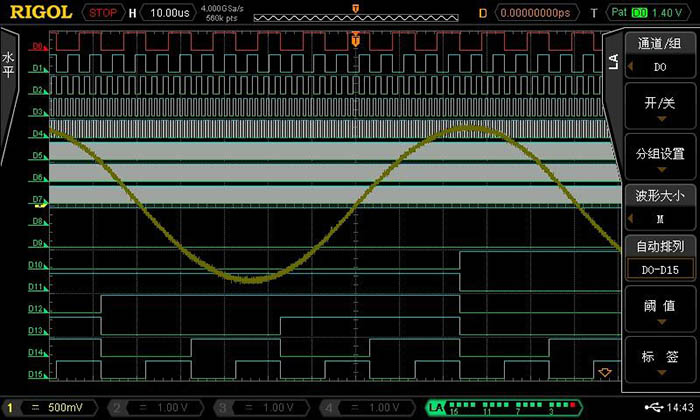Open the 水平 horizontal side tab

(9, 65)
